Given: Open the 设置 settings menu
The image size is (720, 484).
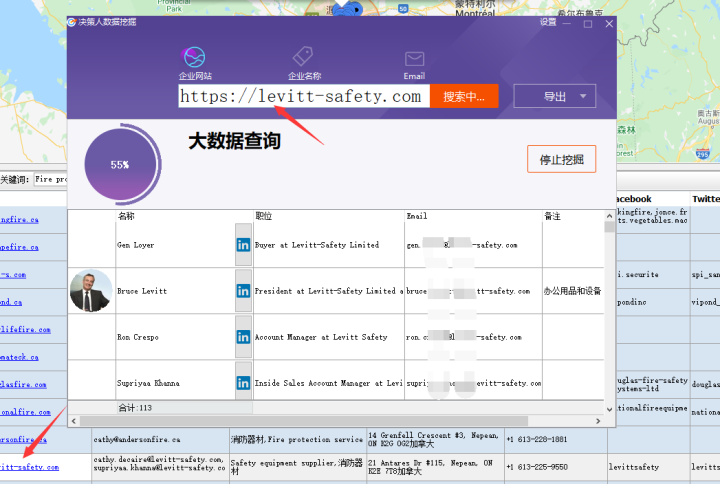Looking at the screenshot, I should click(x=548, y=22).
